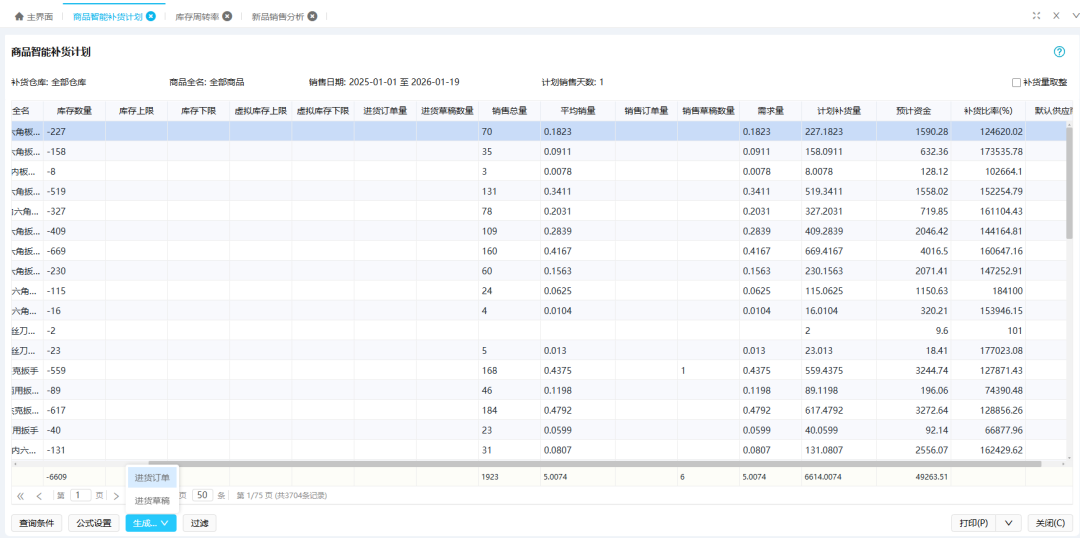This screenshot has width=1080, height=538.
Task: Select 进货订单 from the popup menu
Action: pyautogui.click(x=152, y=478)
